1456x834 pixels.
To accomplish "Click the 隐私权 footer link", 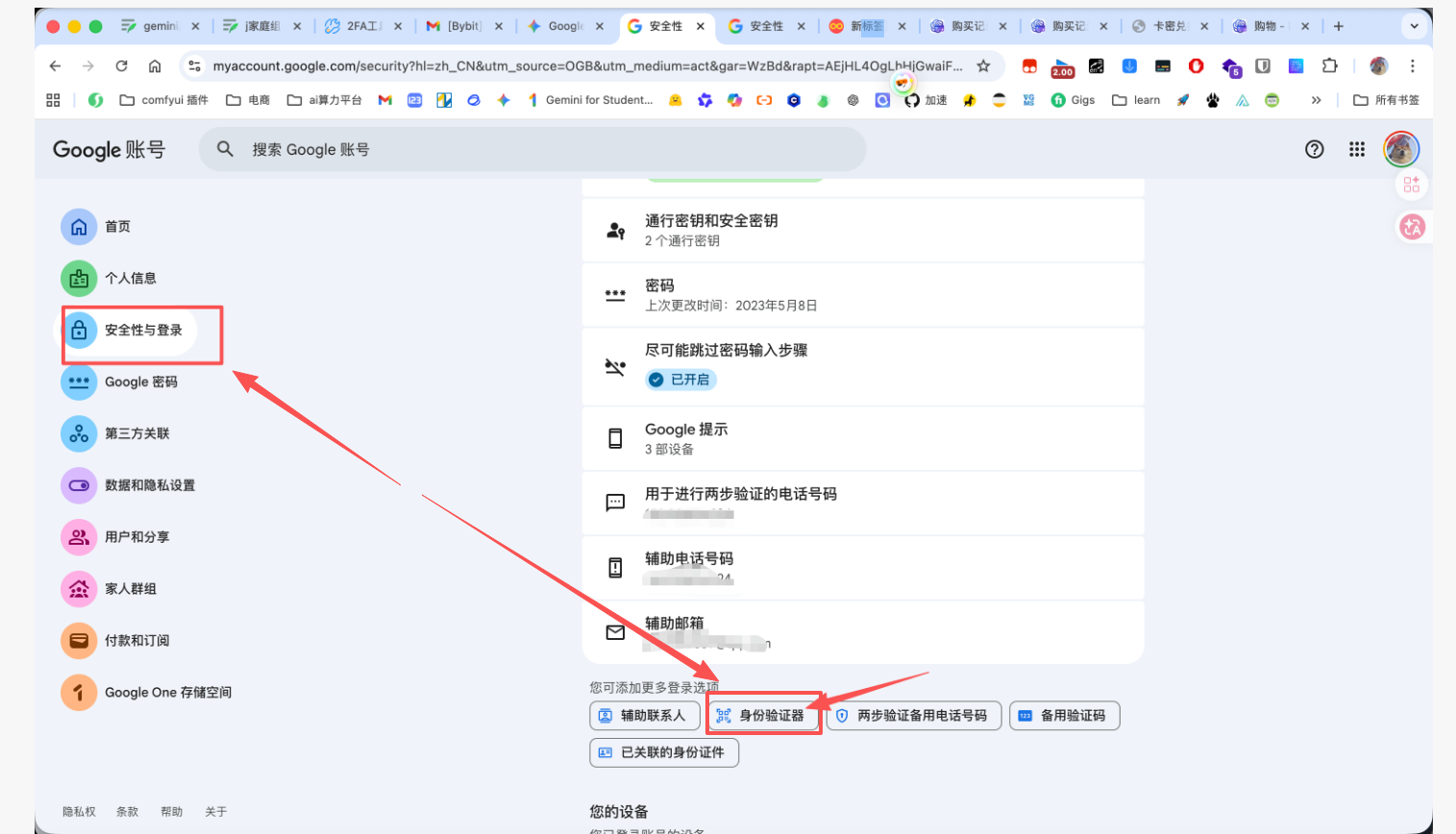I will coord(80,812).
